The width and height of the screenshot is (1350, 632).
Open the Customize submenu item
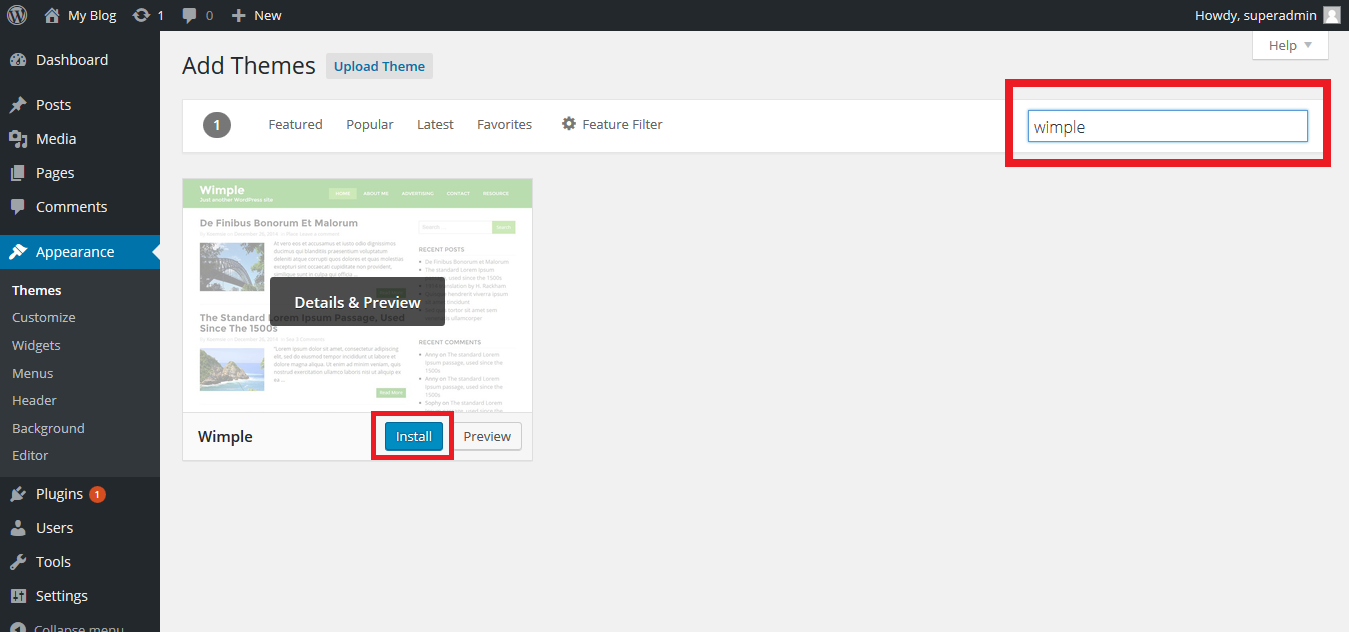44,317
